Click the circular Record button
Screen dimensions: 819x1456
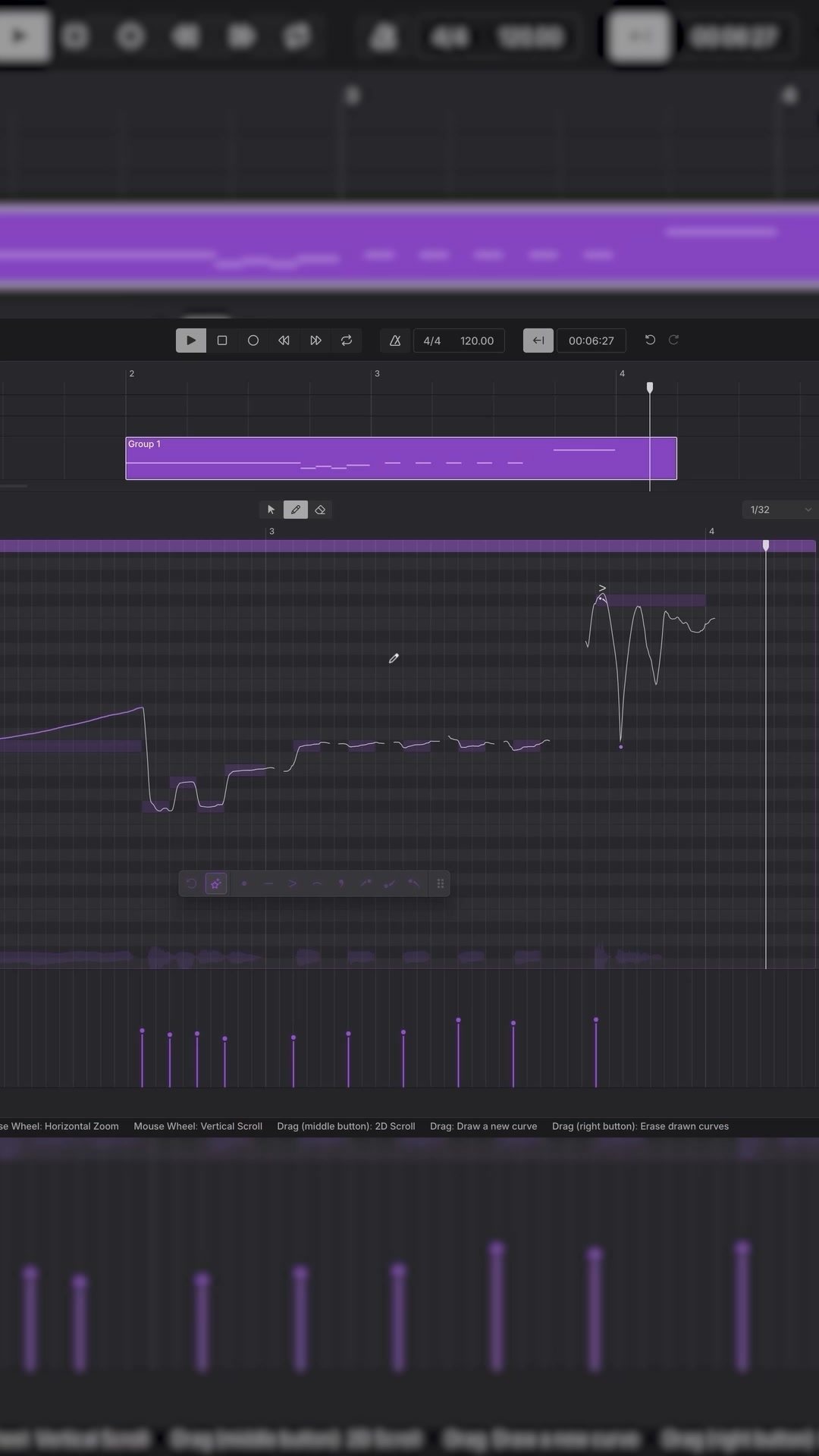click(253, 340)
